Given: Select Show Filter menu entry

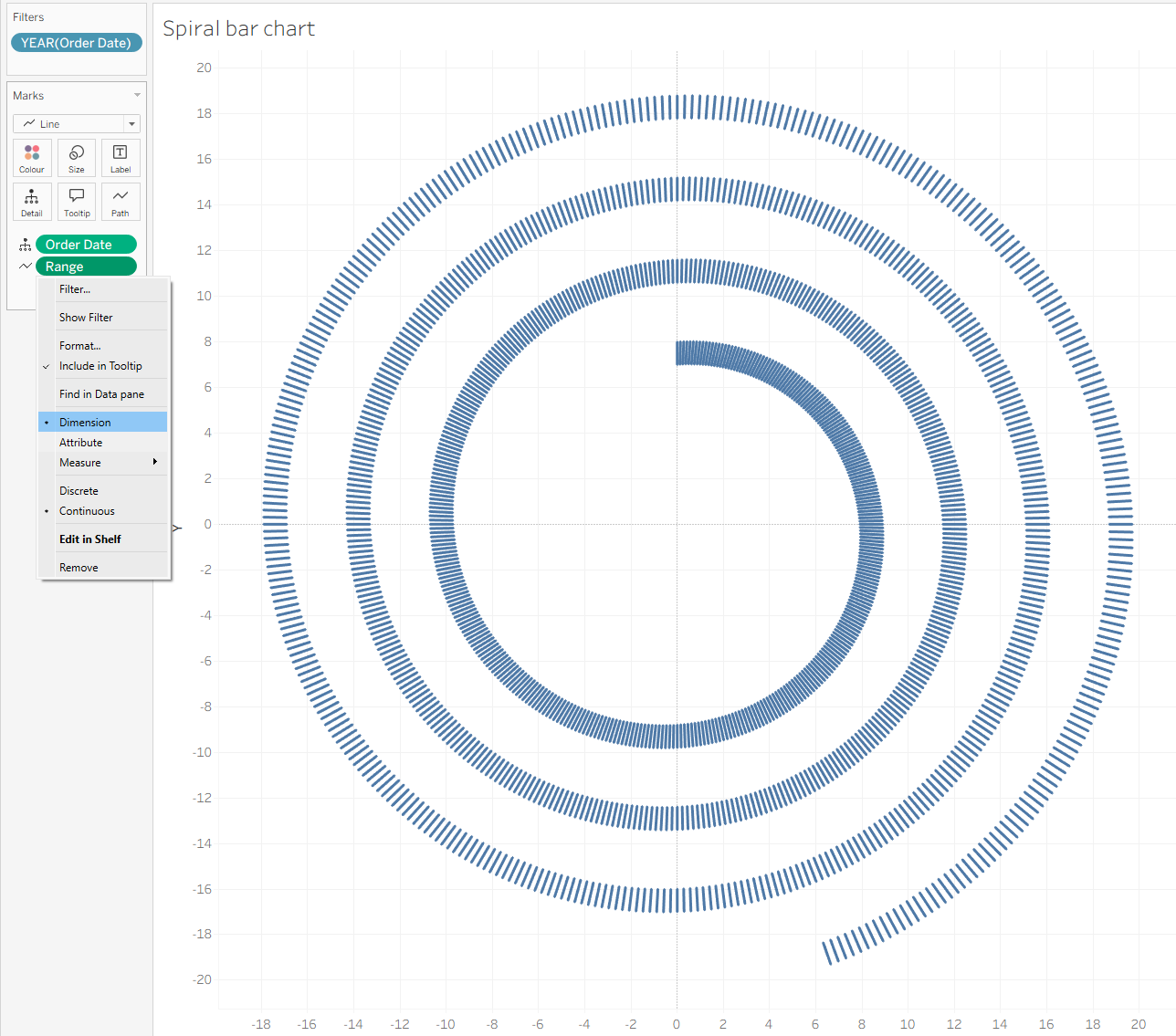Looking at the screenshot, I should click(x=86, y=318).
